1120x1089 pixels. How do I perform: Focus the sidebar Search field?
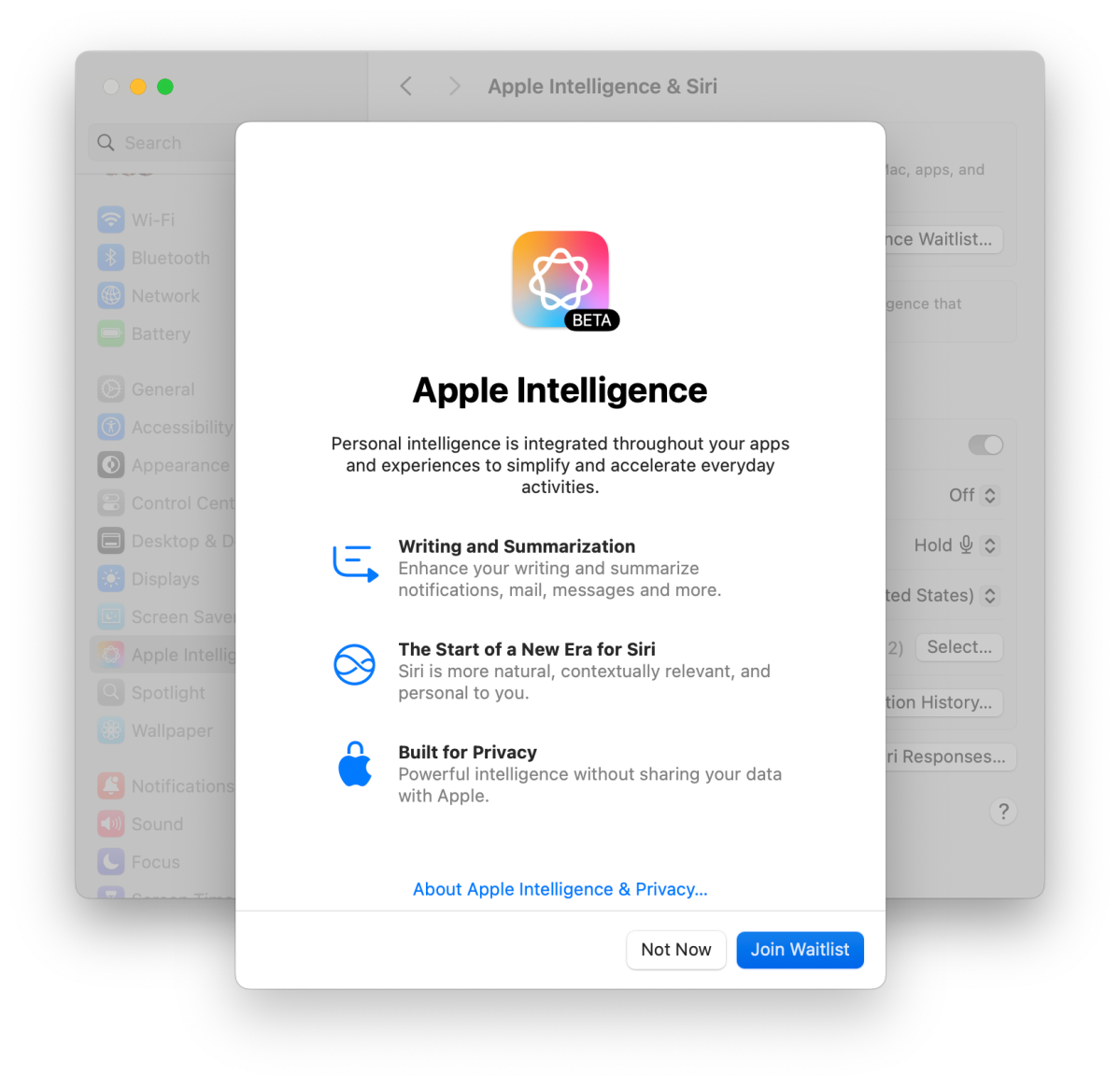163,143
